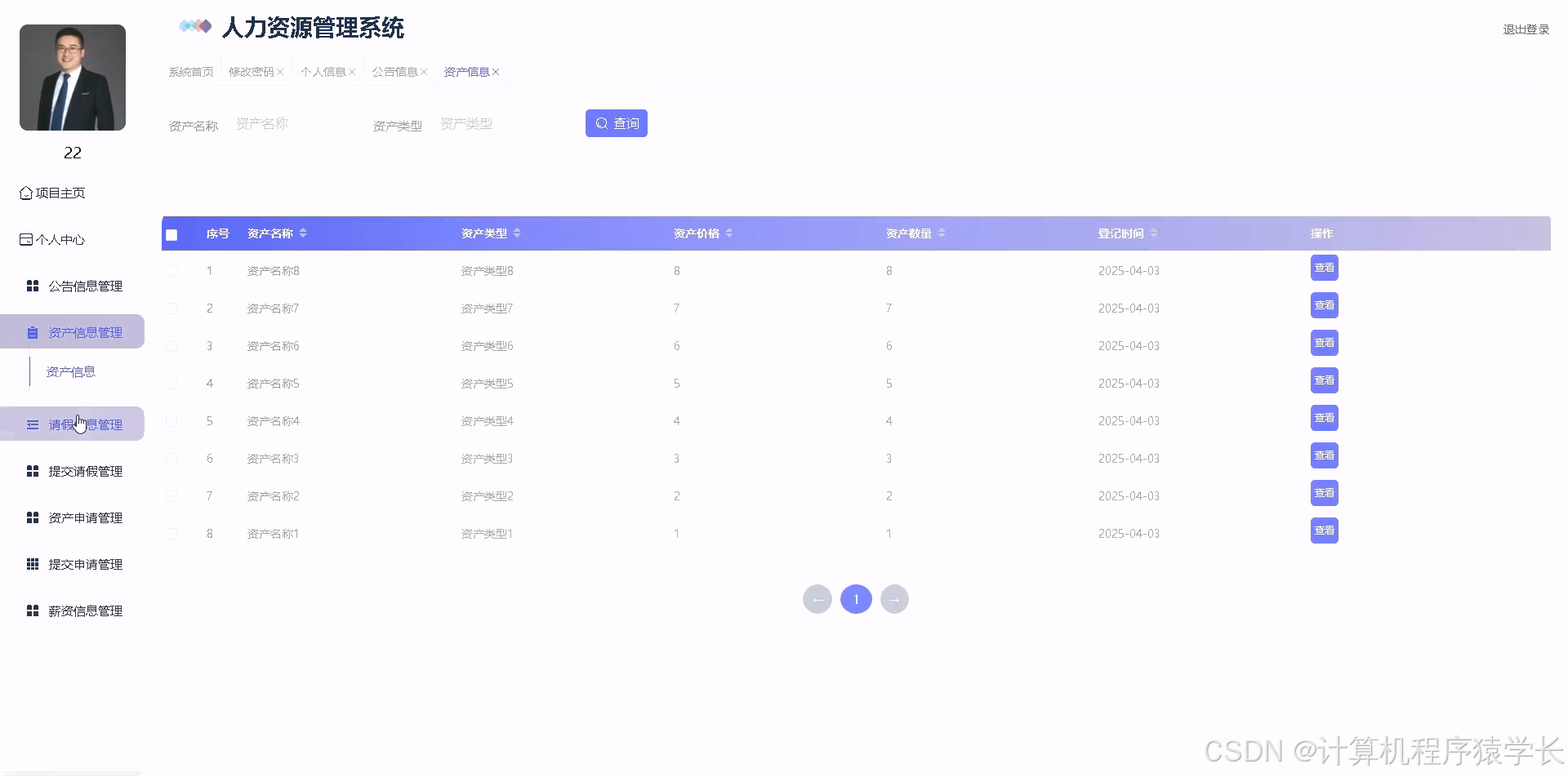Click the 项目主页 home icon in sidebar
This screenshot has width=1568, height=777.
tap(25, 193)
